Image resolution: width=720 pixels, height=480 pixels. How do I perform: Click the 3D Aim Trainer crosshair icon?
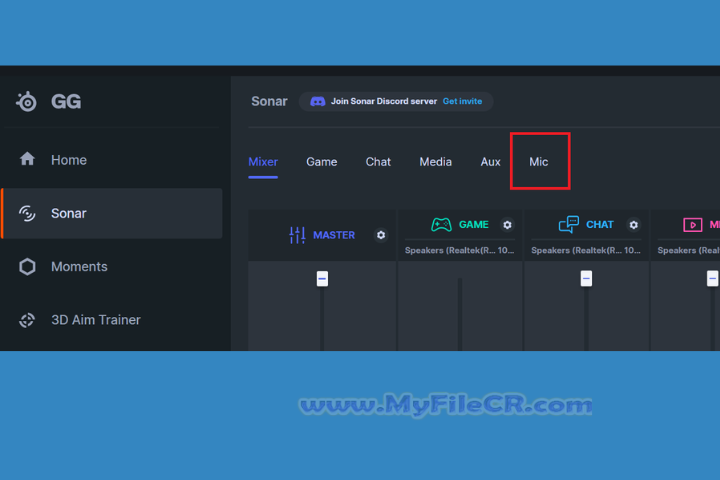[x=27, y=320]
